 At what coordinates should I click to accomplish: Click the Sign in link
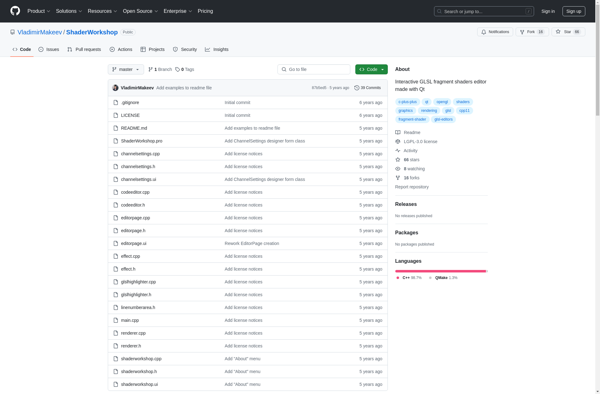[548, 11]
